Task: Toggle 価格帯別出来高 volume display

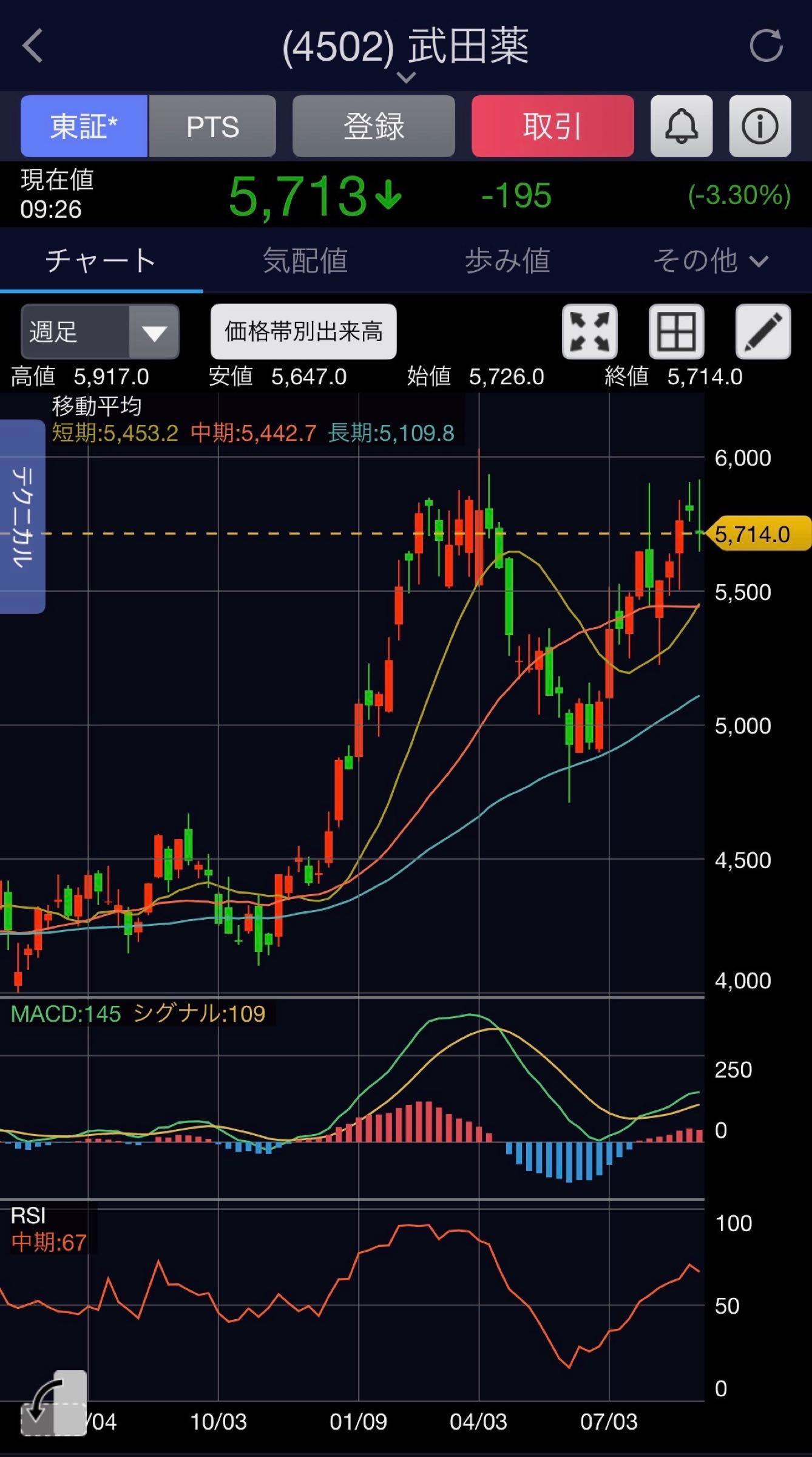Action: click(x=303, y=332)
